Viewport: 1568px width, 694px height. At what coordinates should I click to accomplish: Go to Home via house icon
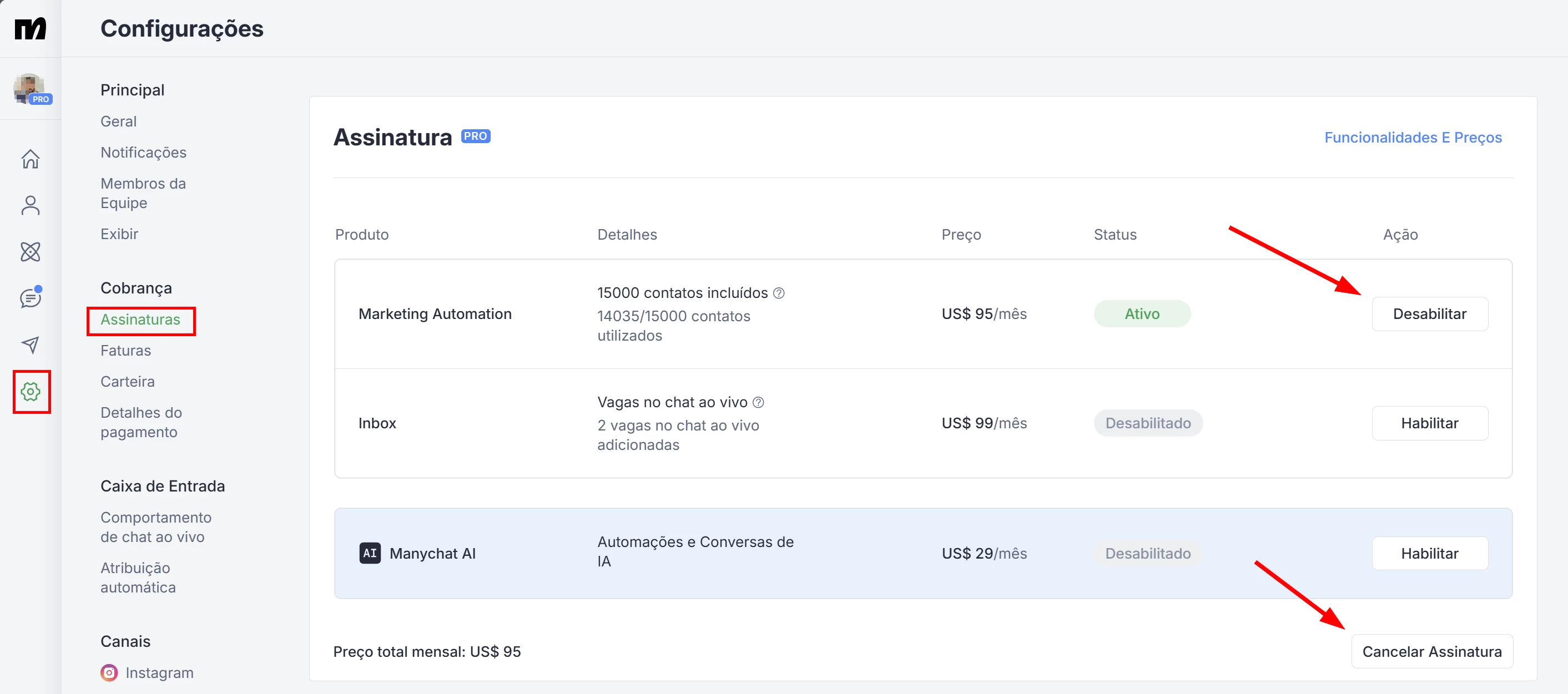(x=31, y=159)
